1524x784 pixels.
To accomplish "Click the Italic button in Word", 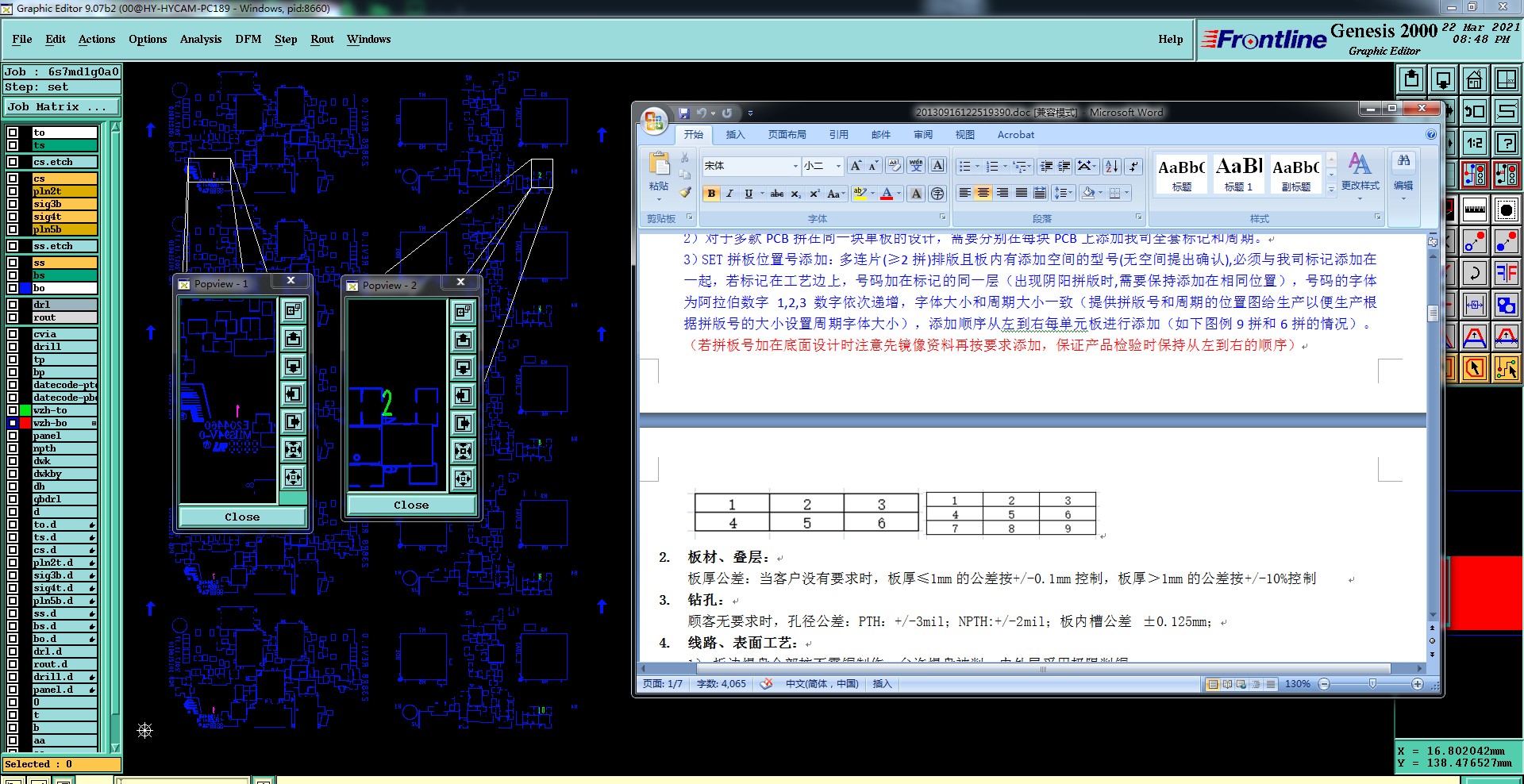I will (729, 194).
